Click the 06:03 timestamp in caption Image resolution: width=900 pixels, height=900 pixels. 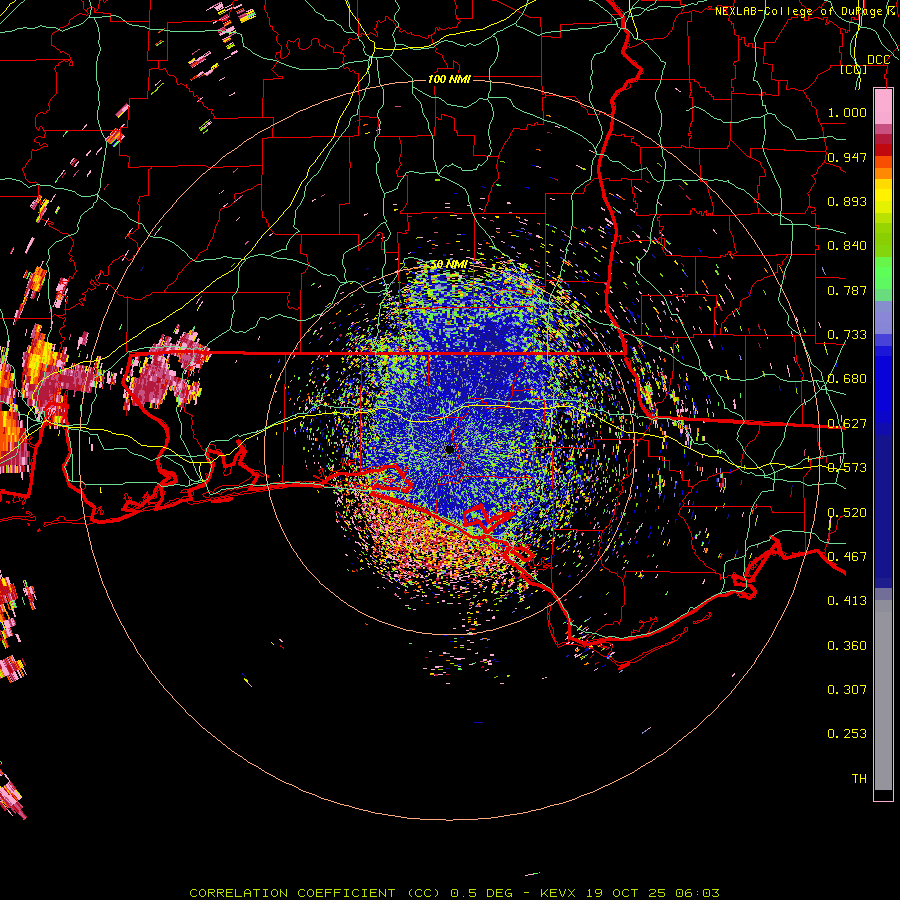(697, 893)
